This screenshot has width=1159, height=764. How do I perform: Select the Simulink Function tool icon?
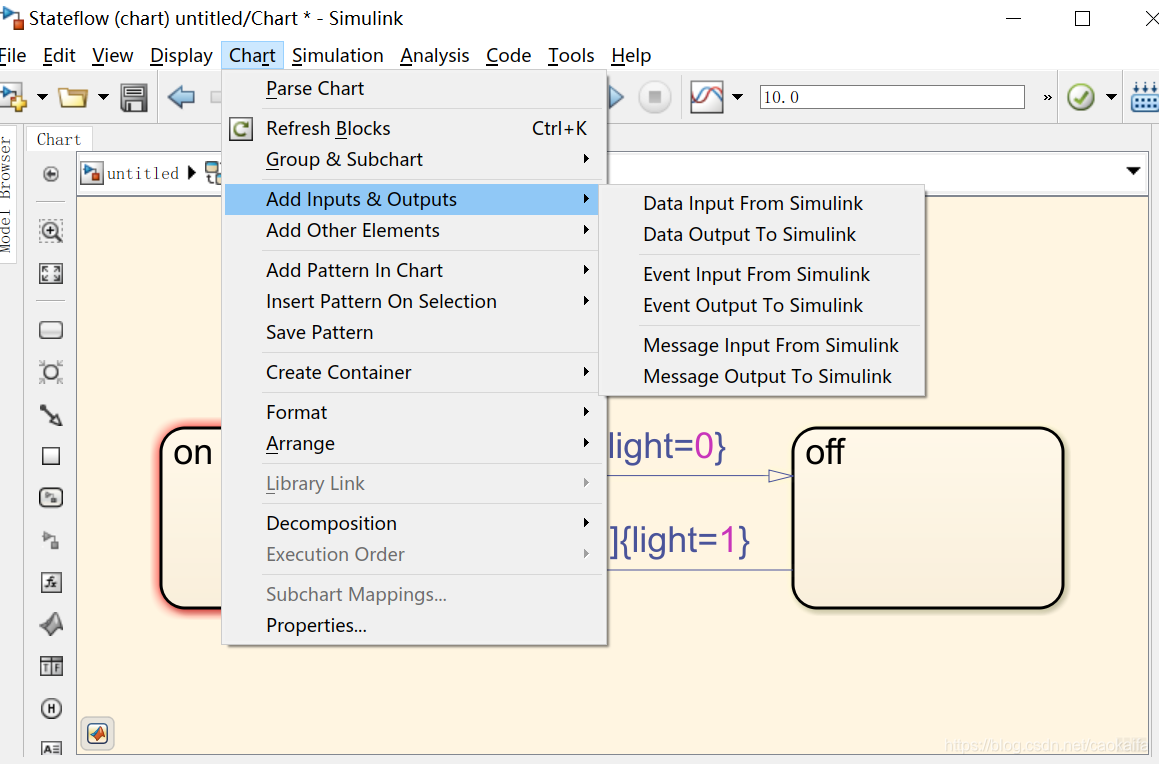(x=51, y=540)
